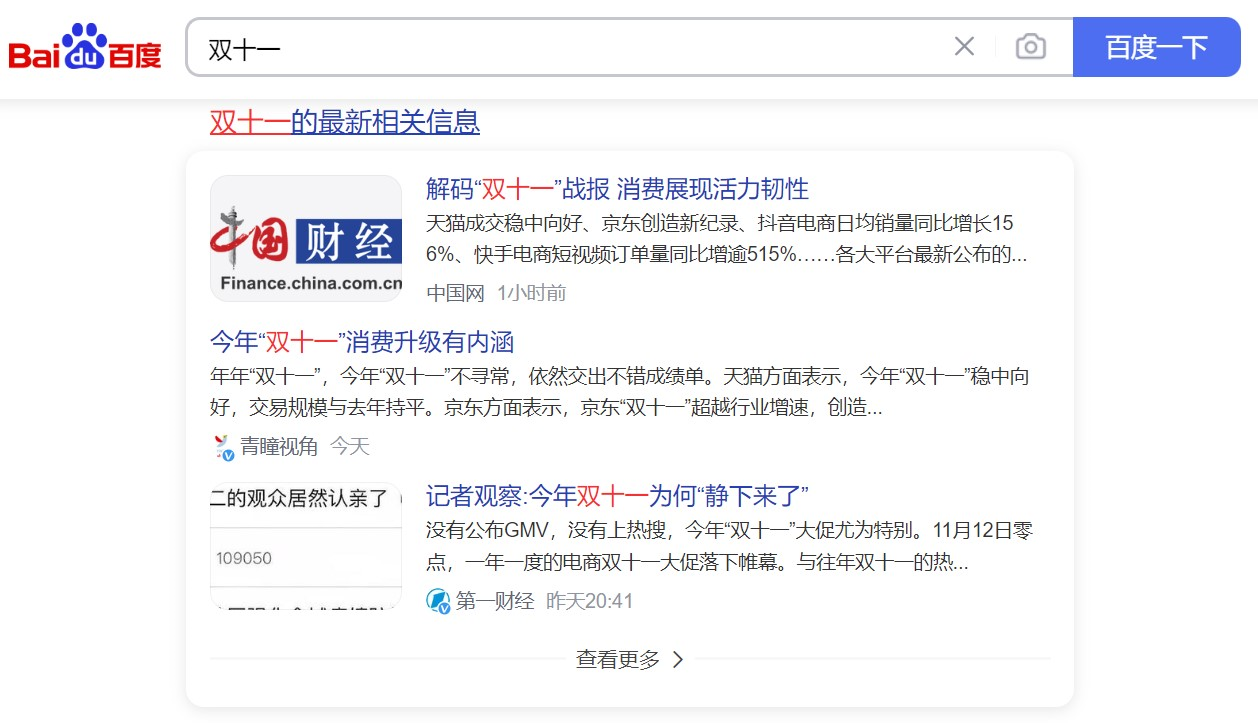
Task: Click the 百度一下 search button
Action: [1157, 47]
